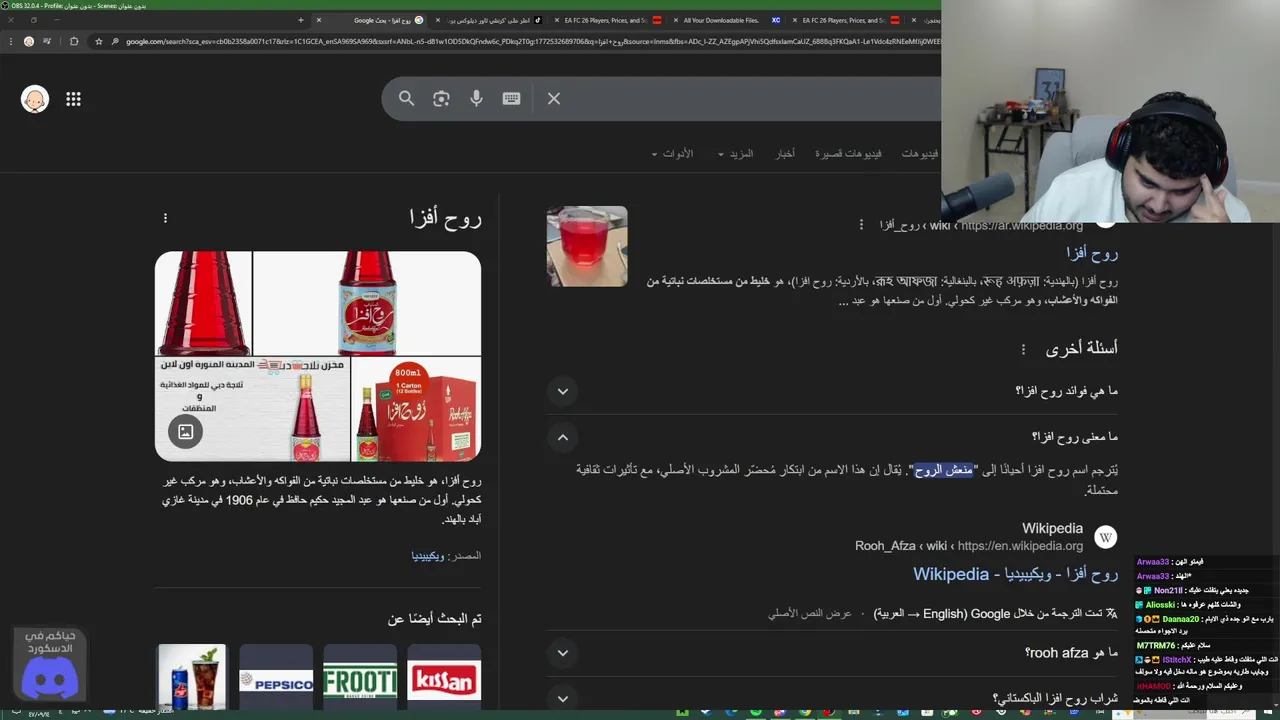Click ما هي فوائد روح افزا question text
This screenshot has width=1280, height=720.
pos(1066,391)
